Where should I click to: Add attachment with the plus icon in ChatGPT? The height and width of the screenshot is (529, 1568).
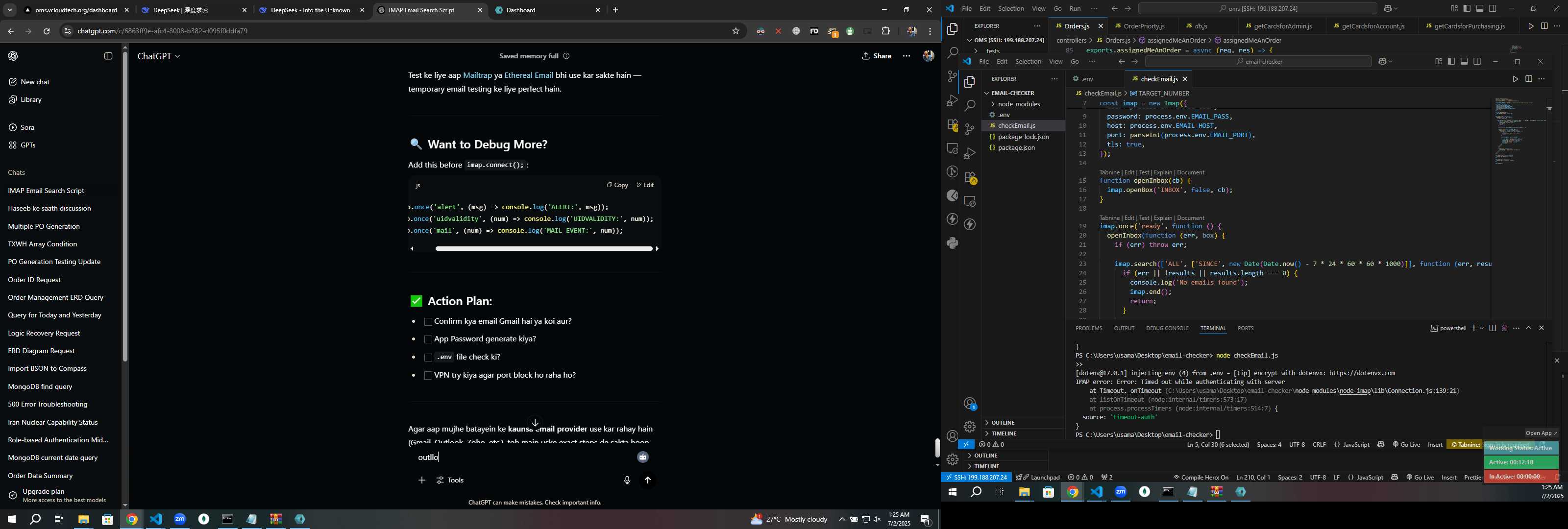click(422, 481)
